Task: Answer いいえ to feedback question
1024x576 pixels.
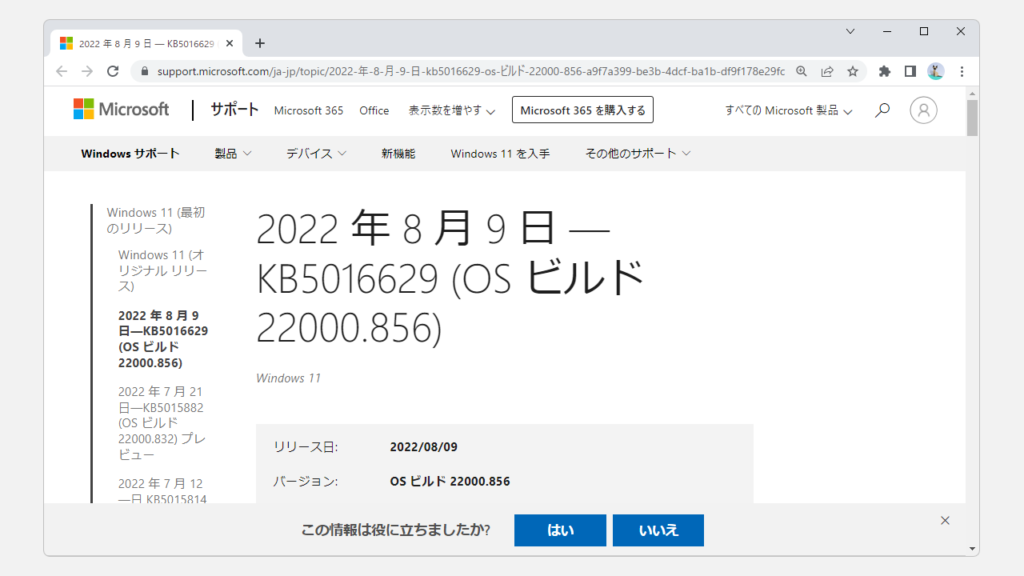Action: [658, 530]
